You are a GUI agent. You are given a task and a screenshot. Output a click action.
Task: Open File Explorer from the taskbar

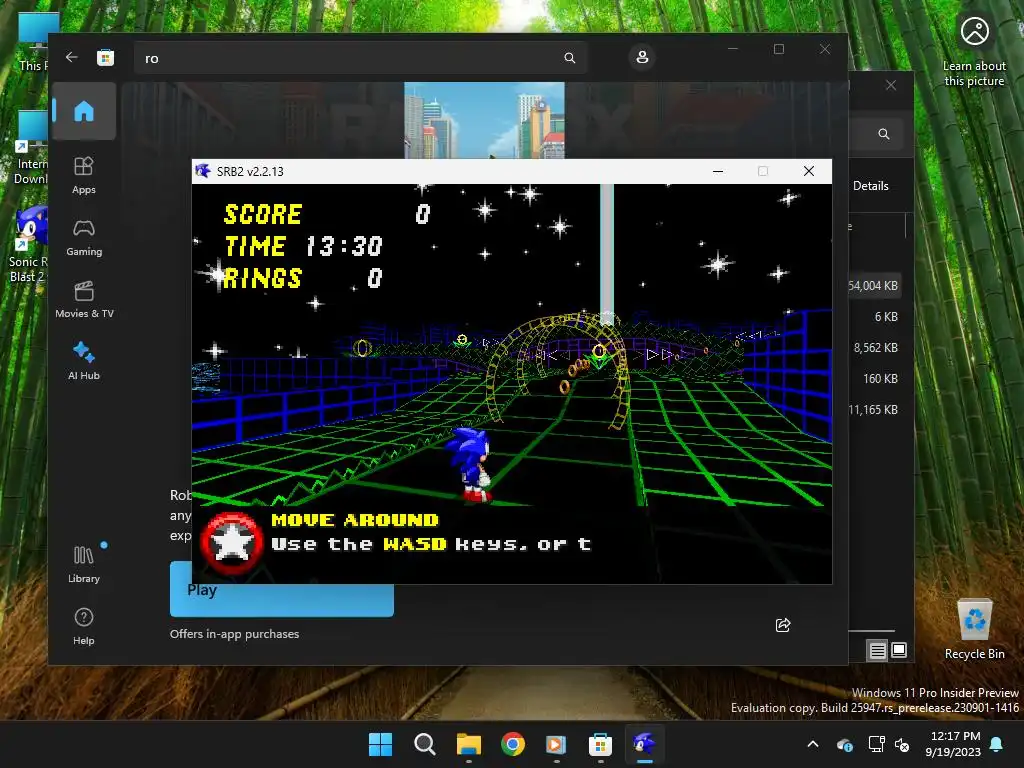[x=468, y=744]
